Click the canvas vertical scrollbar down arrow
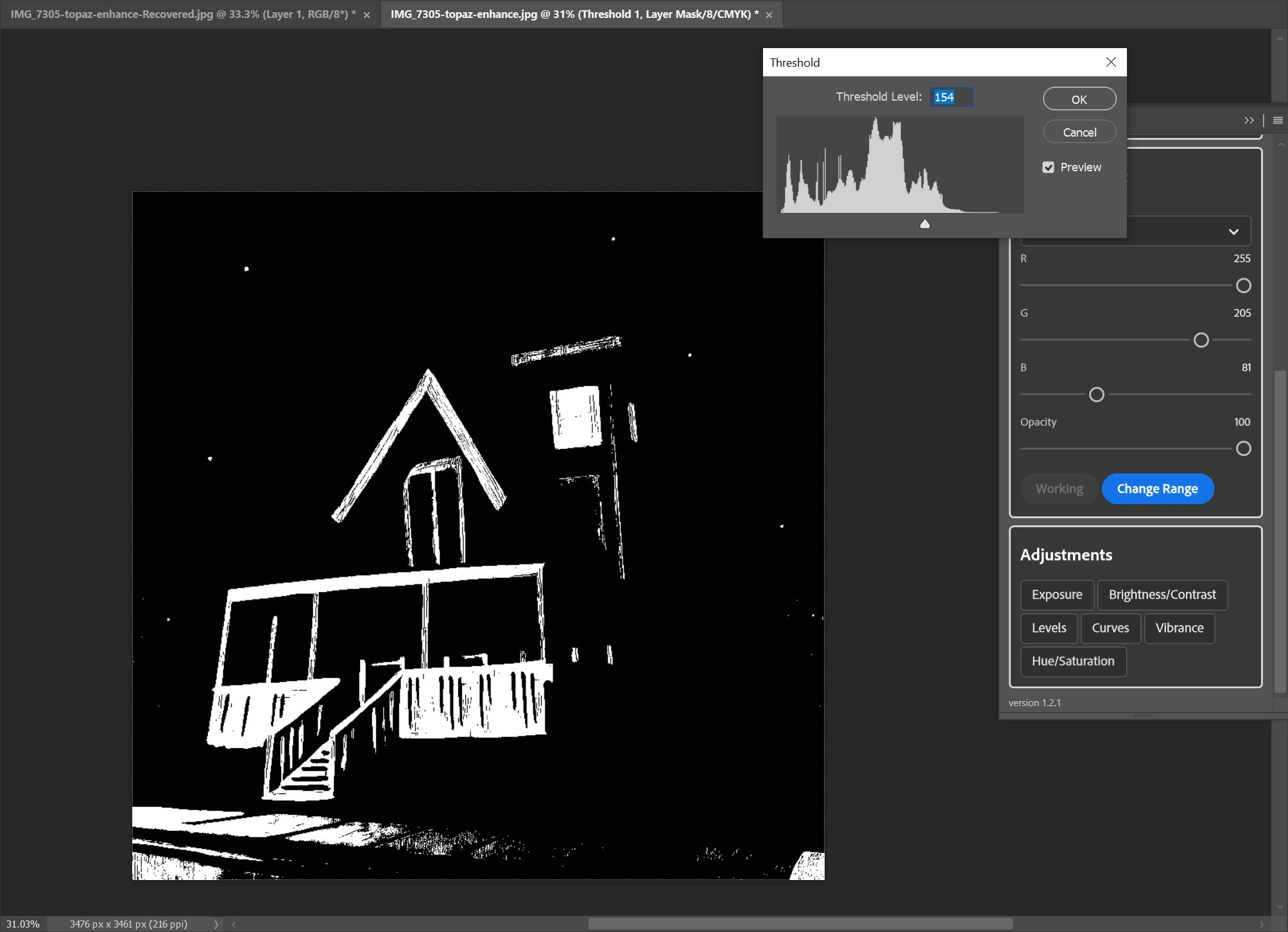The width and height of the screenshot is (1288, 932). tap(1279, 906)
